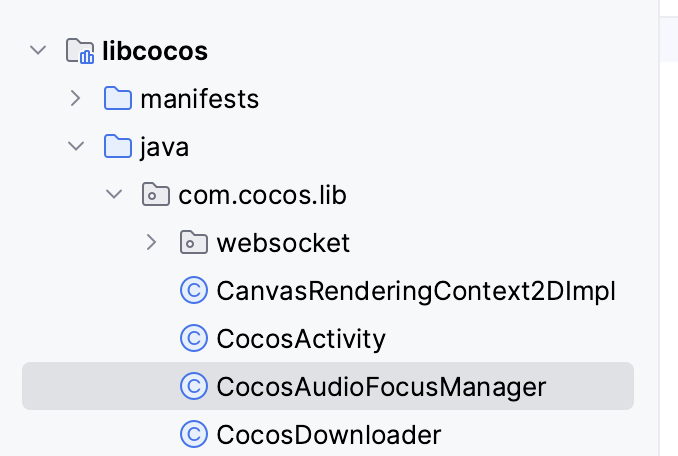Expand the websocket package

tap(152, 243)
